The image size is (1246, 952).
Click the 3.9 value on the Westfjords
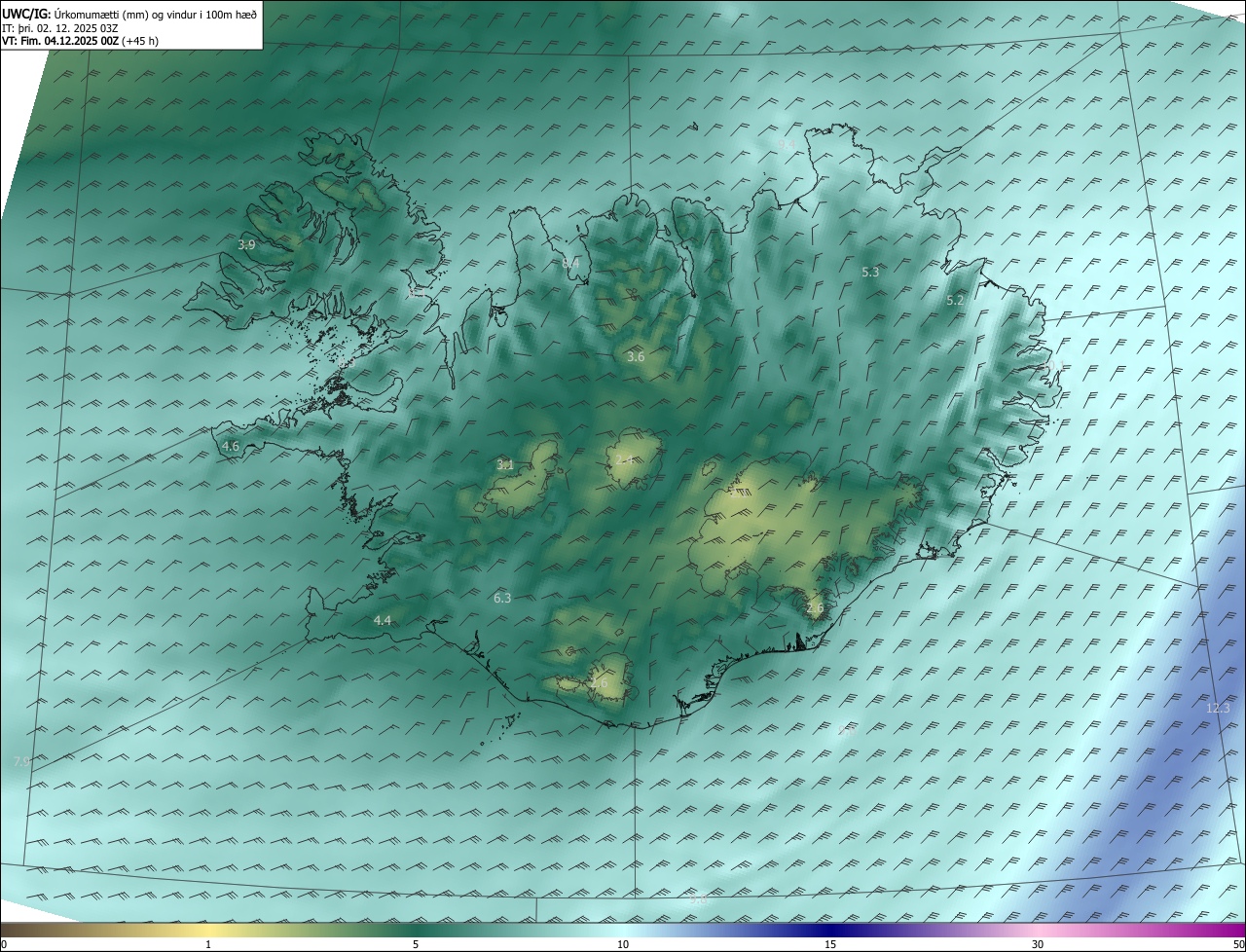click(246, 245)
